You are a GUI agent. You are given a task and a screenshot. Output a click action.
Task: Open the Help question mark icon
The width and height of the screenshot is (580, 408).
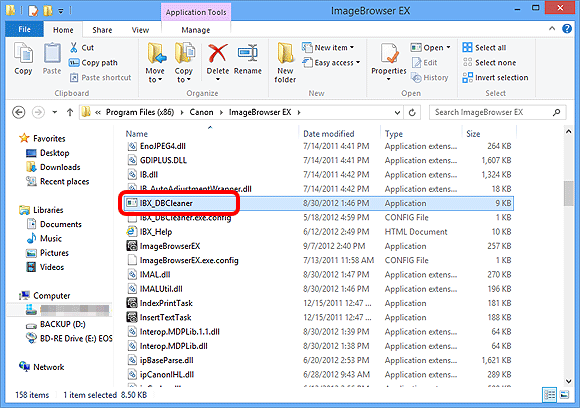[567, 28]
